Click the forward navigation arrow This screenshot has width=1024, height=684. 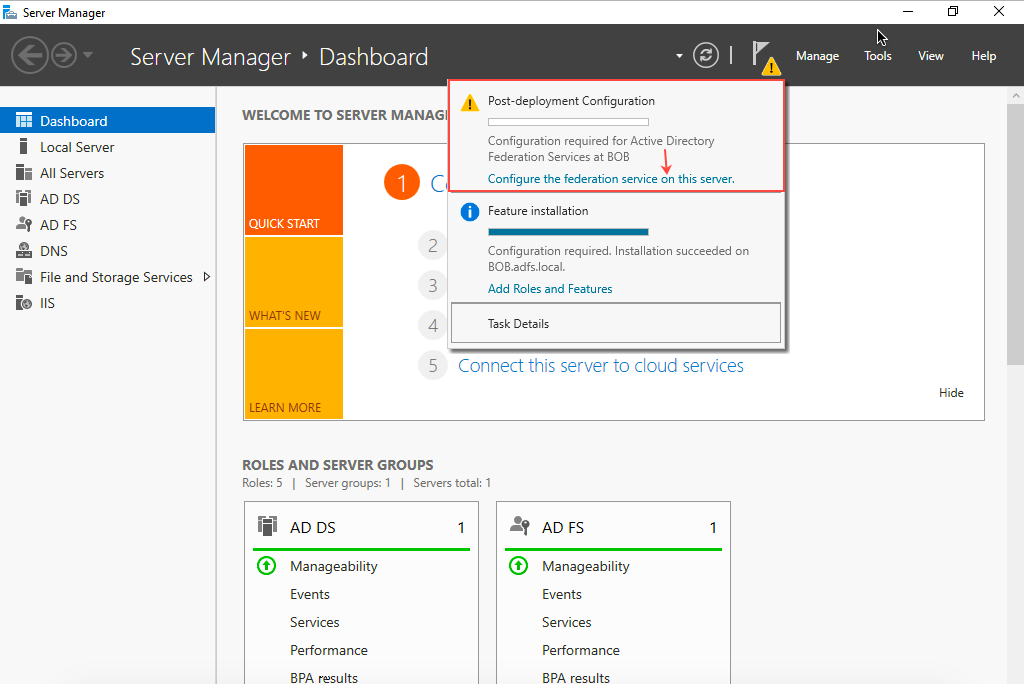(64, 56)
